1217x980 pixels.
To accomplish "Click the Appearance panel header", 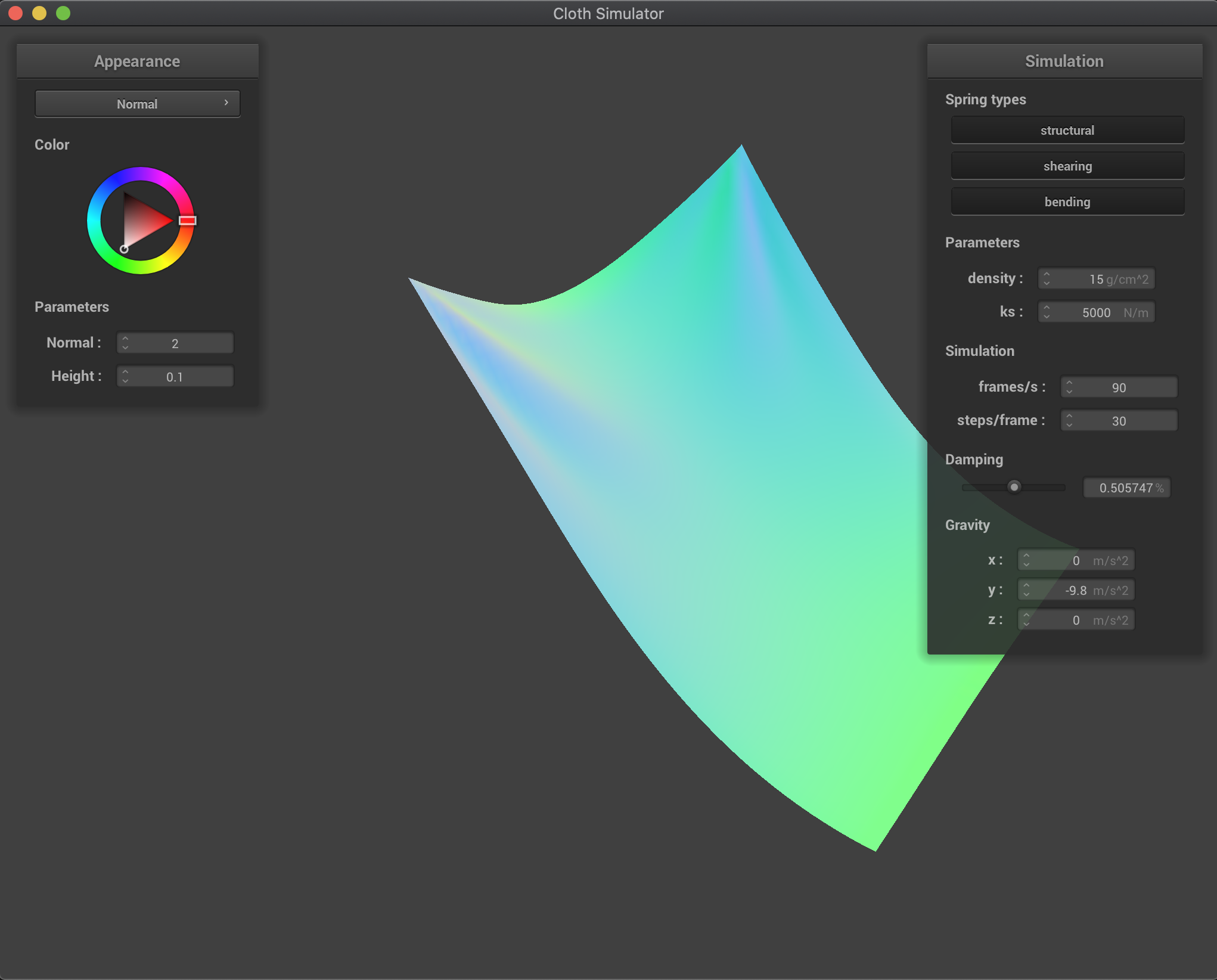I will click(x=138, y=61).
